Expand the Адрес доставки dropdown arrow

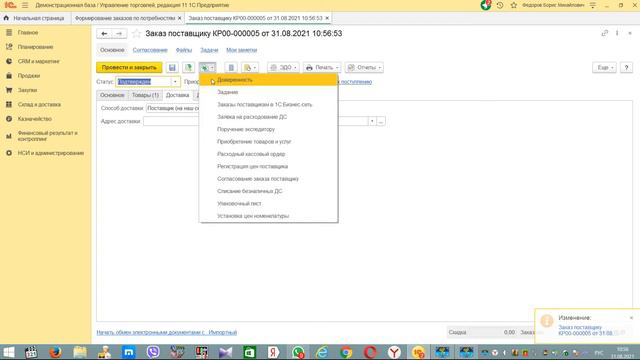(372, 121)
